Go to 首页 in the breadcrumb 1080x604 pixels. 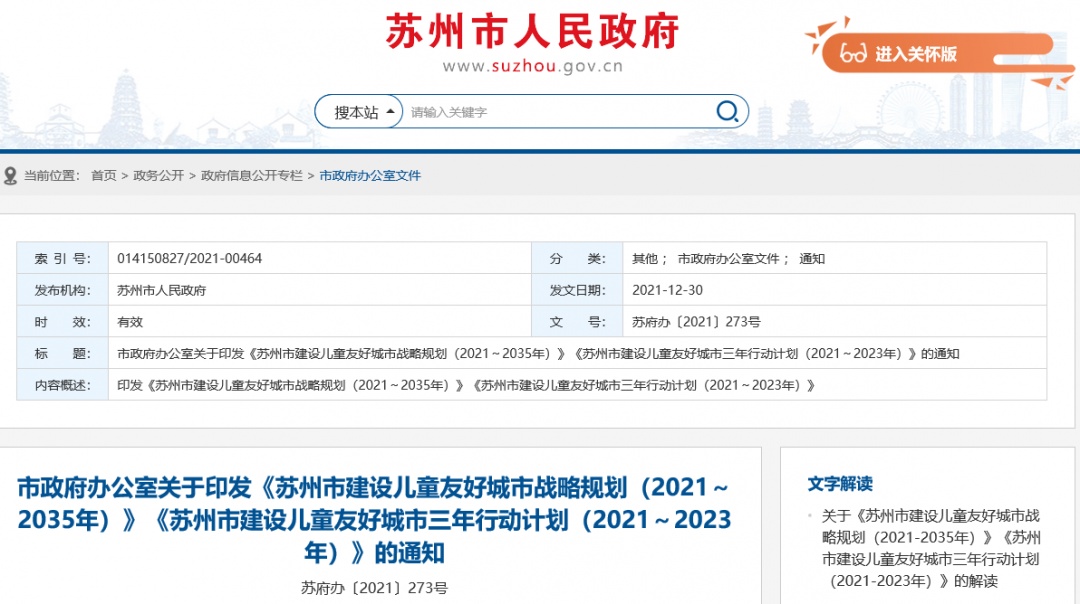103,176
